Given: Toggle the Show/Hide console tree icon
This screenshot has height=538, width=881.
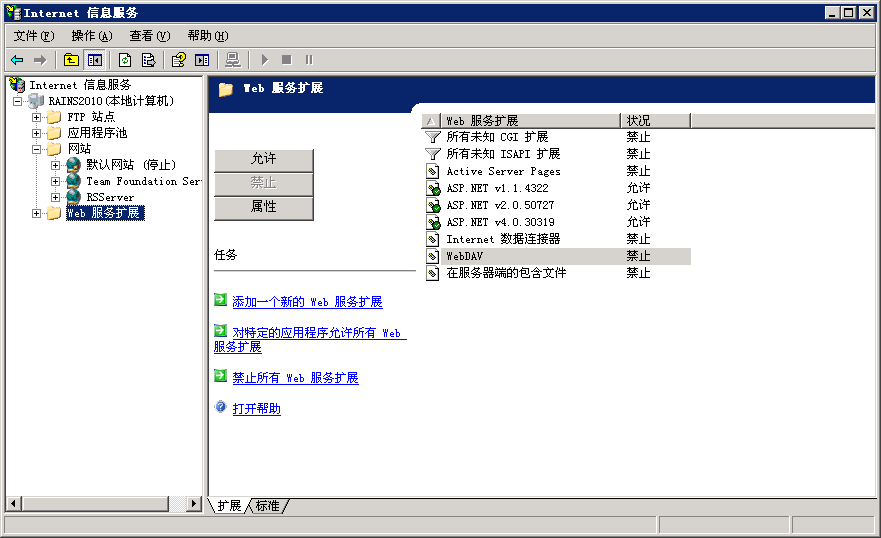Looking at the screenshot, I should click(x=94, y=60).
